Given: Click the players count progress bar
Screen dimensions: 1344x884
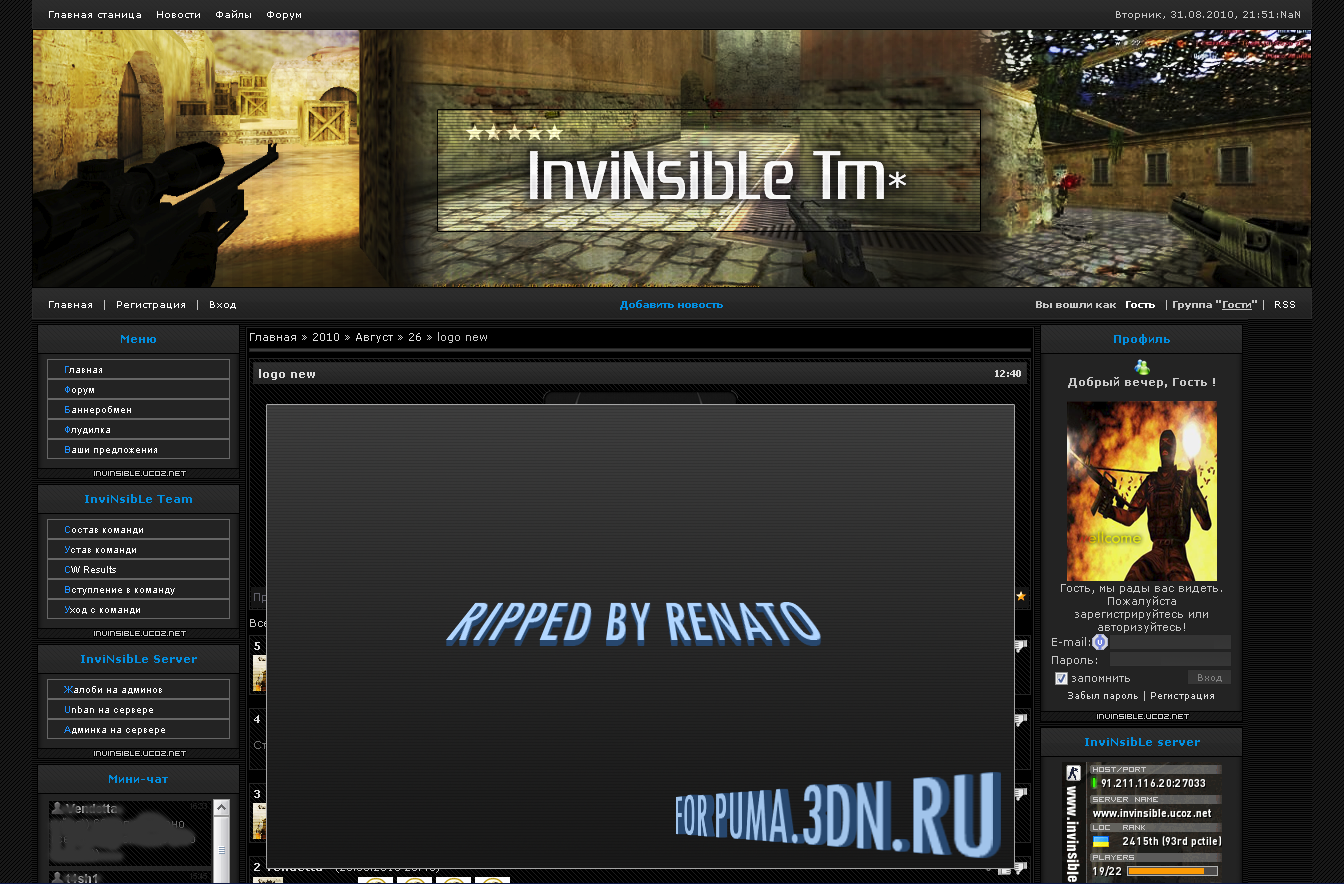Looking at the screenshot, I should point(1171,871).
